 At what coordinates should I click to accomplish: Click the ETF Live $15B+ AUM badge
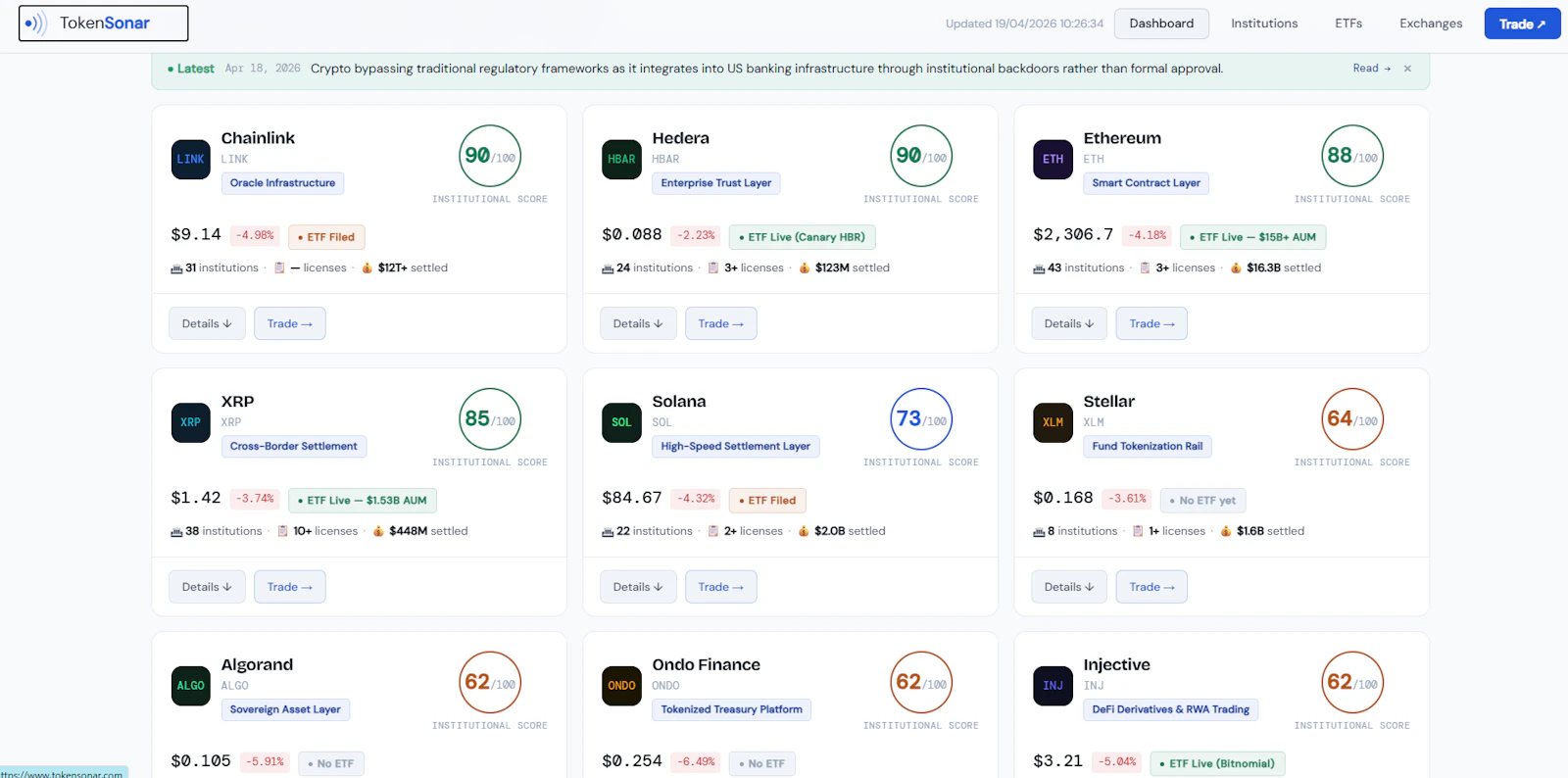[1253, 237]
